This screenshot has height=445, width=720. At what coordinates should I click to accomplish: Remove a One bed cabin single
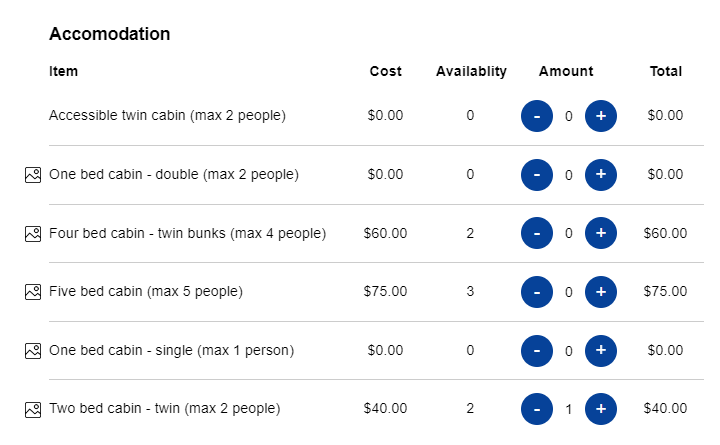click(x=537, y=351)
